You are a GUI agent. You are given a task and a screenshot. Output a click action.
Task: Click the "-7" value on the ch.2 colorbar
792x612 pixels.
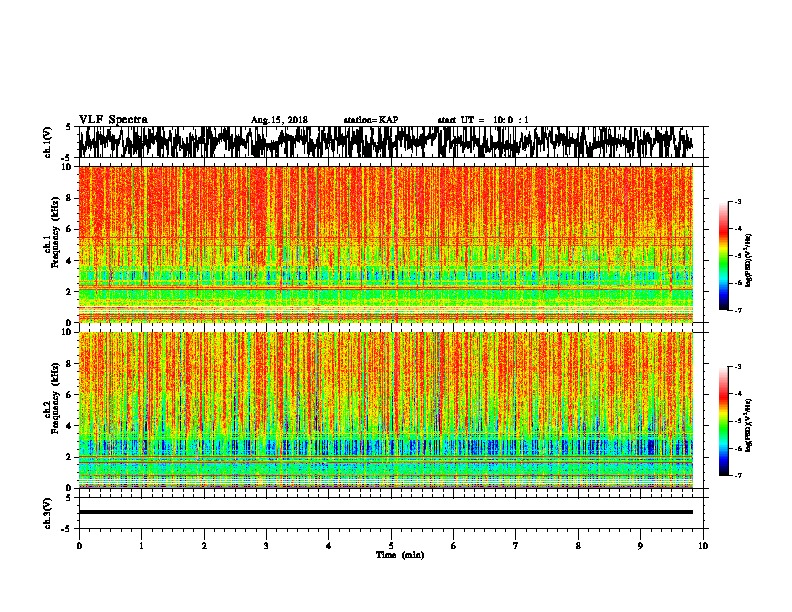click(738, 476)
